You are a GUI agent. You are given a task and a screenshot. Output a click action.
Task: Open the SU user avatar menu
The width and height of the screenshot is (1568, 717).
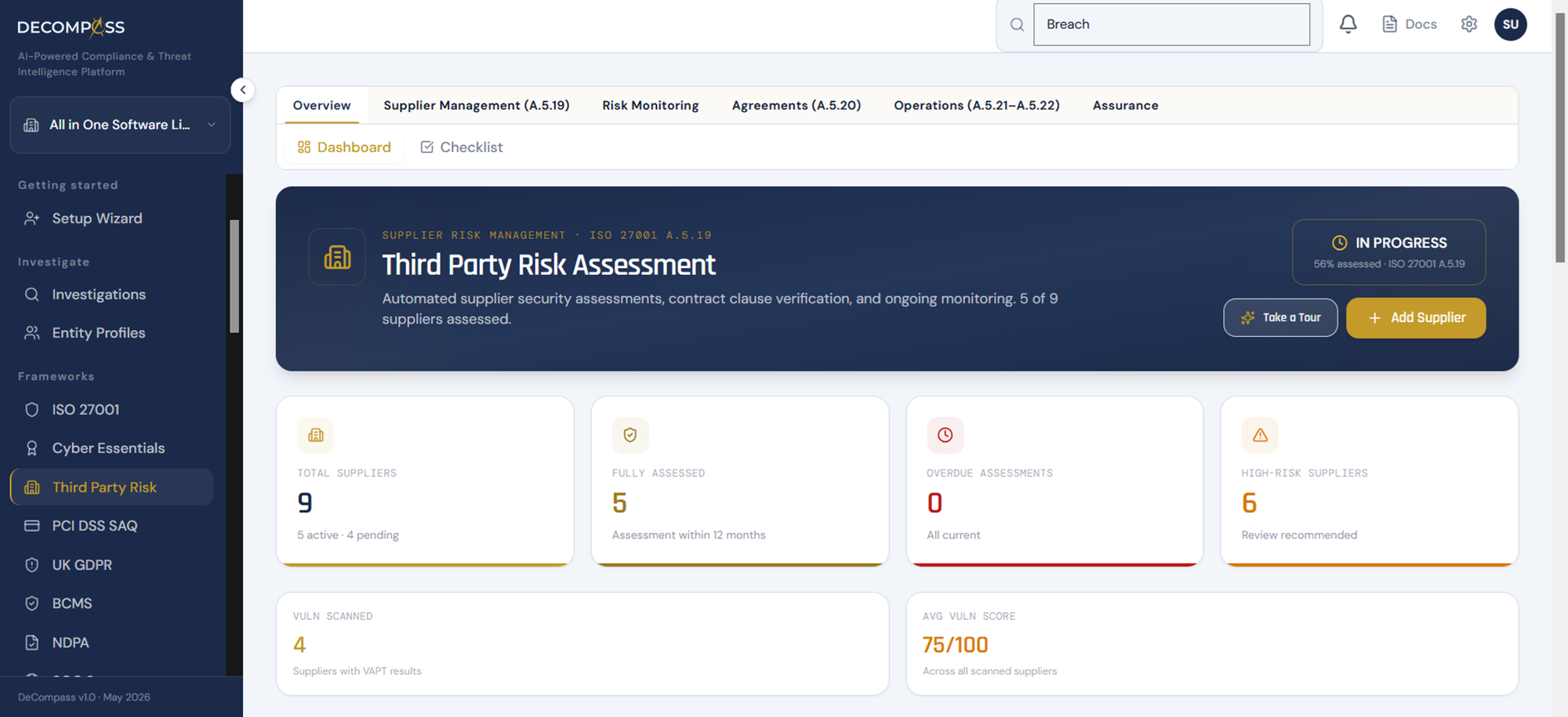click(1510, 24)
